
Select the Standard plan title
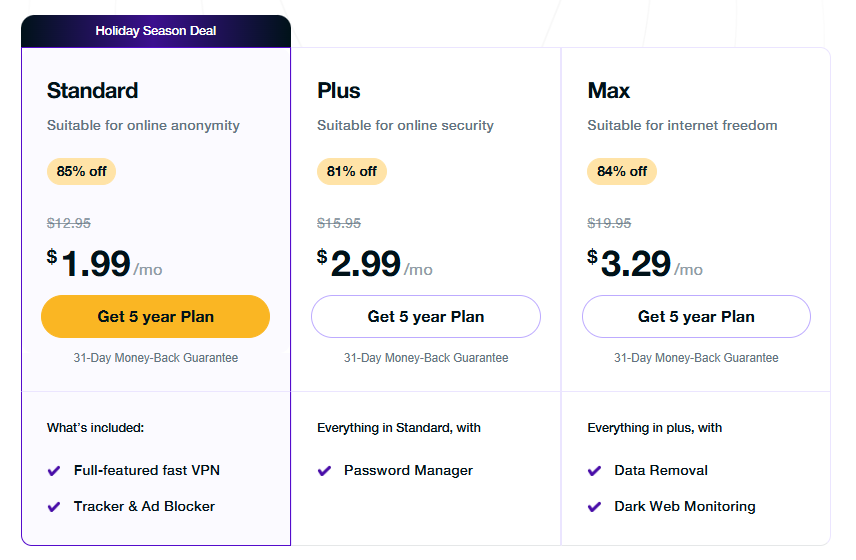tap(92, 91)
